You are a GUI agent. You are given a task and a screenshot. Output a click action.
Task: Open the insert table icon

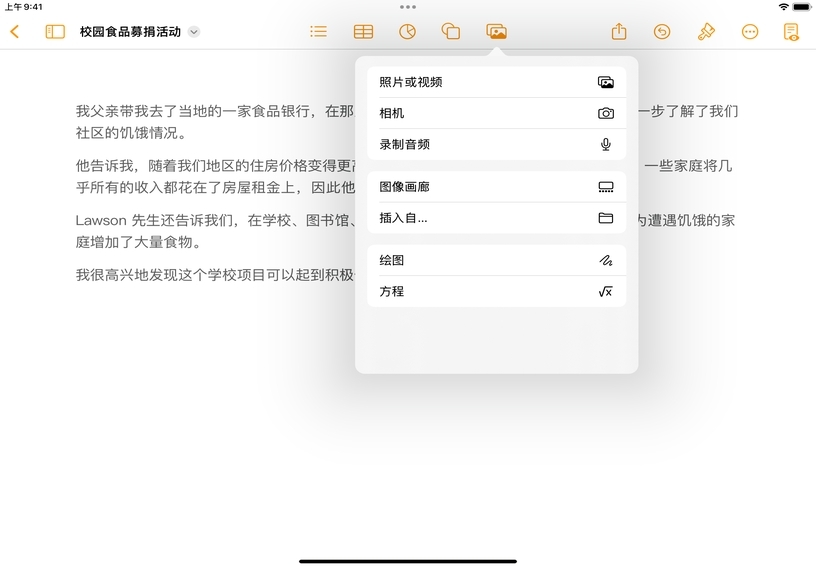pyautogui.click(x=363, y=32)
